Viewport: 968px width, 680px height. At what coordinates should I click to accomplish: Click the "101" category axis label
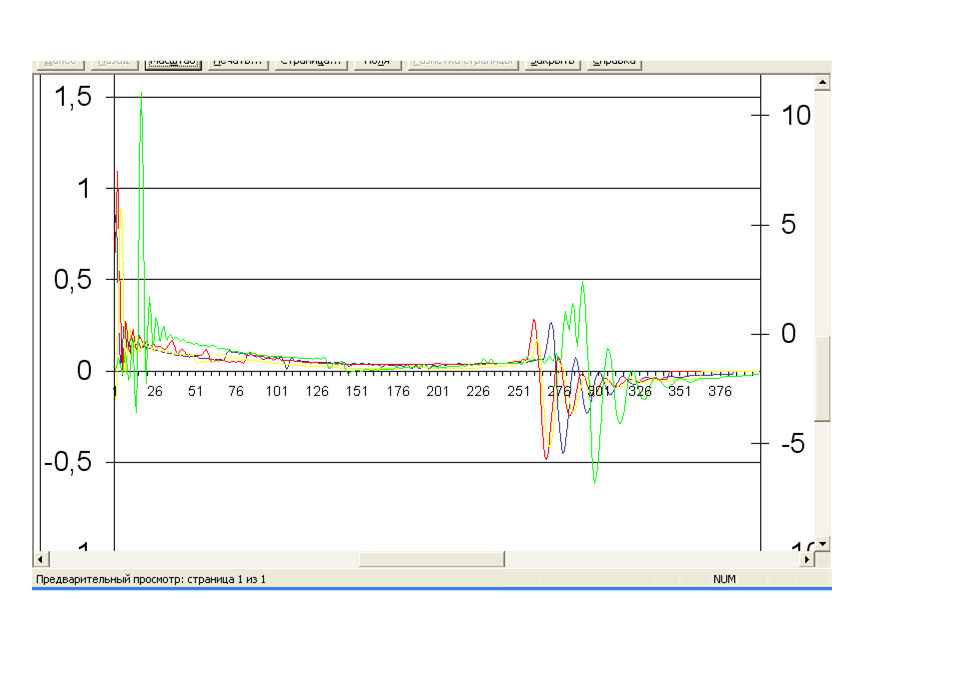pos(277,391)
